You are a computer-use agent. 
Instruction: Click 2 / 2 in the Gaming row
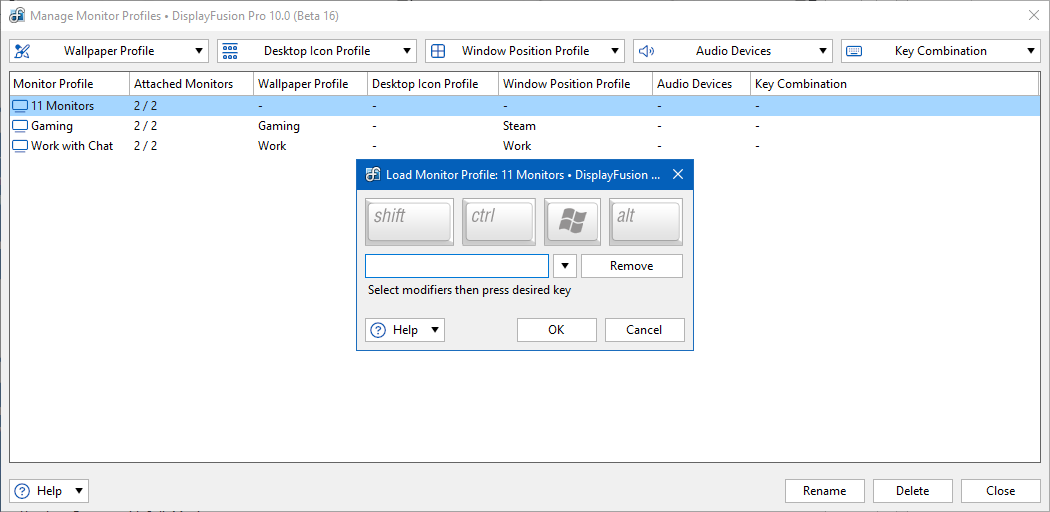click(145, 126)
